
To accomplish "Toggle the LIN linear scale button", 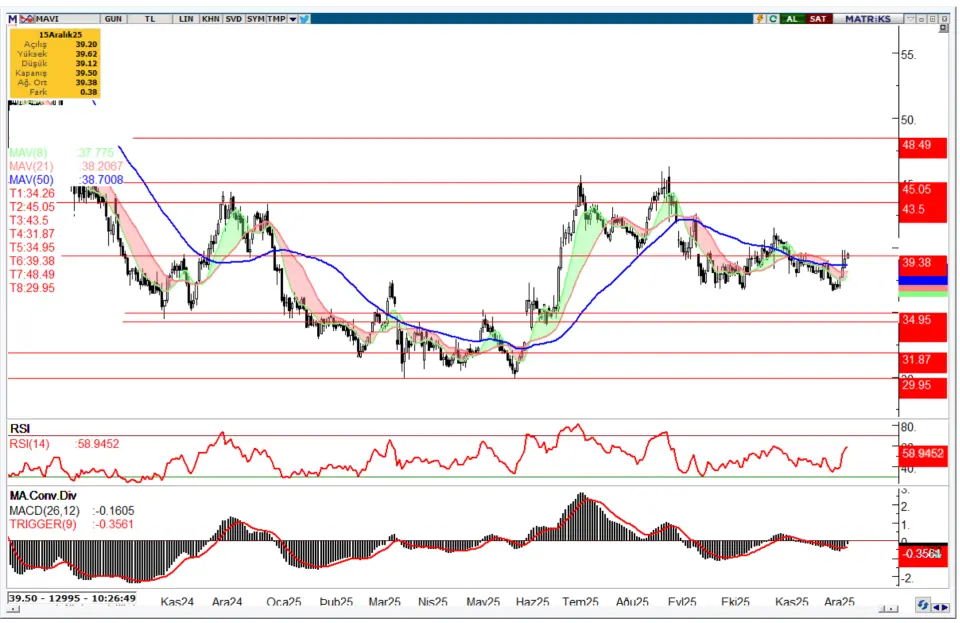I will (185, 19).
